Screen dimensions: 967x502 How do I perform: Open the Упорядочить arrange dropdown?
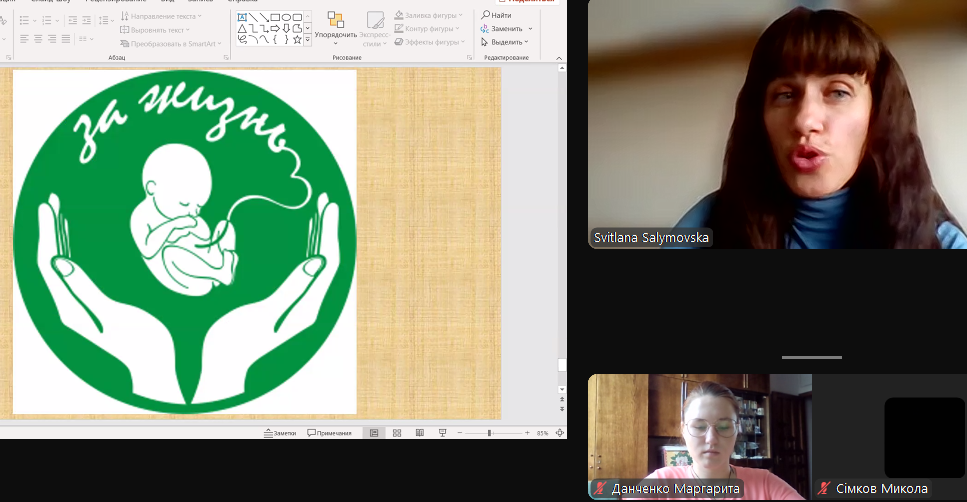point(335,27)
